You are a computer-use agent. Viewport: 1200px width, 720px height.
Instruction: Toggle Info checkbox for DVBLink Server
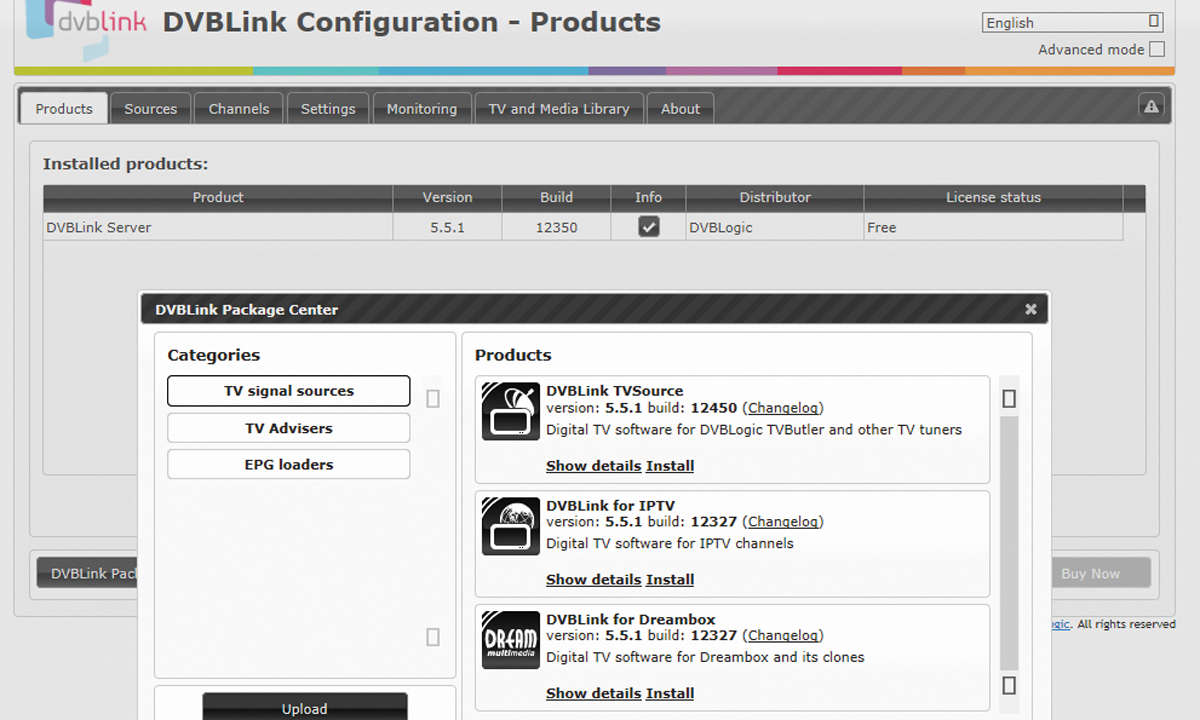[648, 227]
